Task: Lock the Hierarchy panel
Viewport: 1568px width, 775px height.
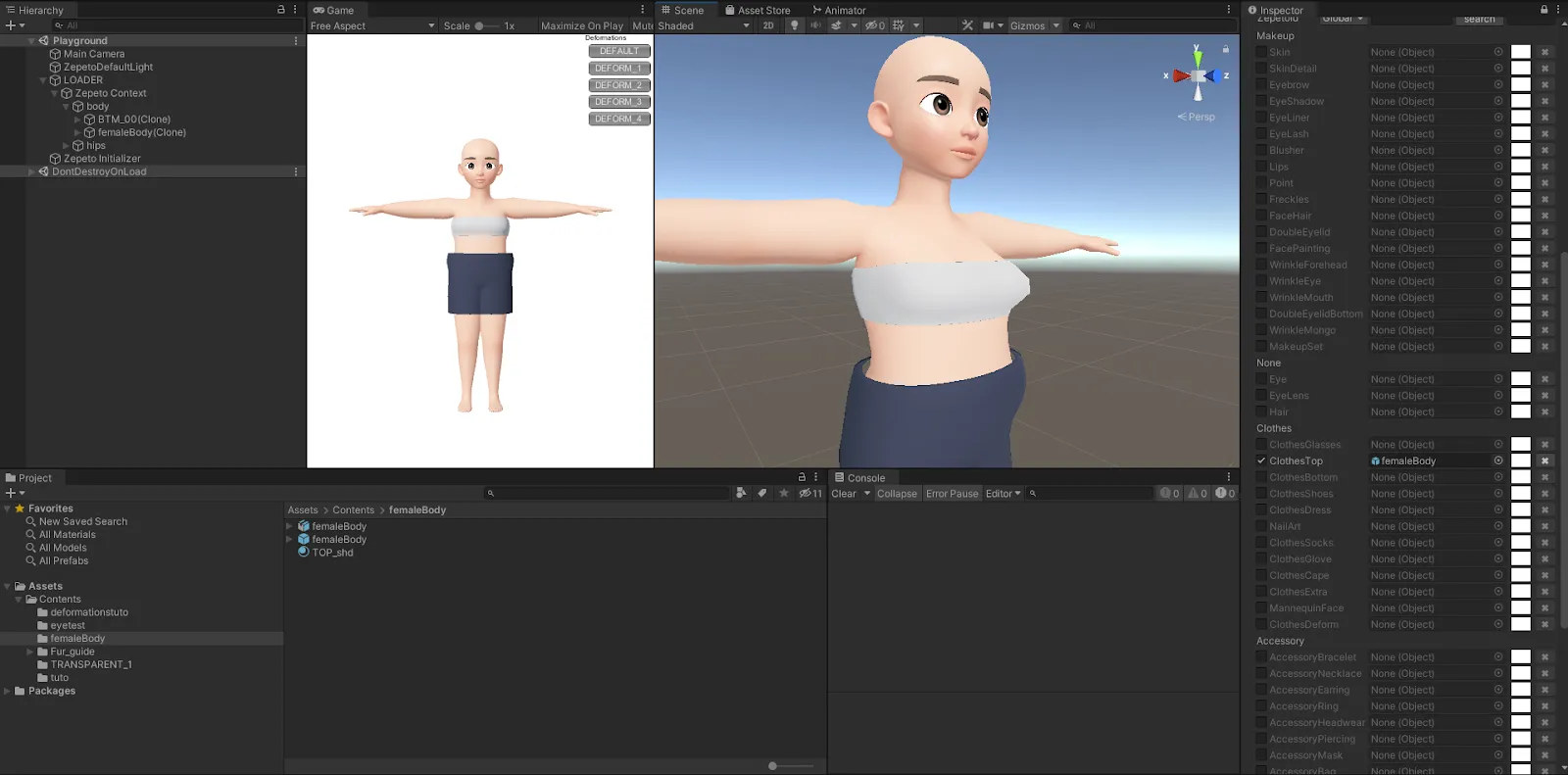Action: [281, 10]
